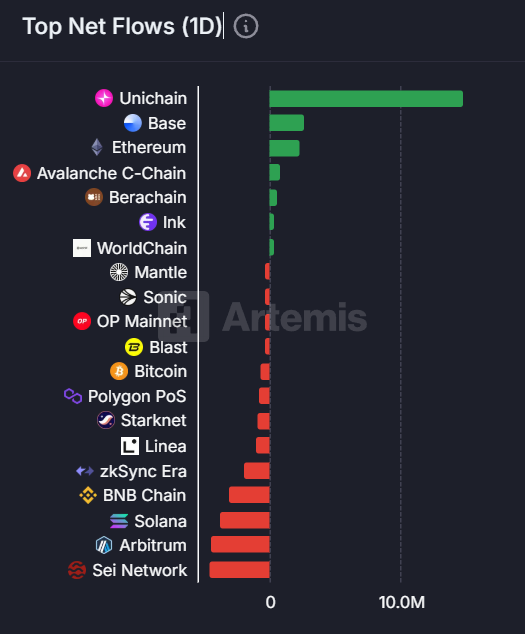Click the Ethereum diamond icon

[x=97, y=147]
